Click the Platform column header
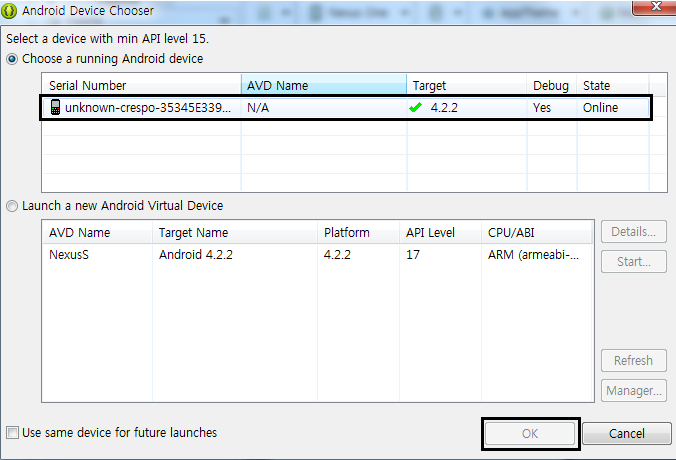The height and width of the screenshot is (460, 676). [359, 233]
